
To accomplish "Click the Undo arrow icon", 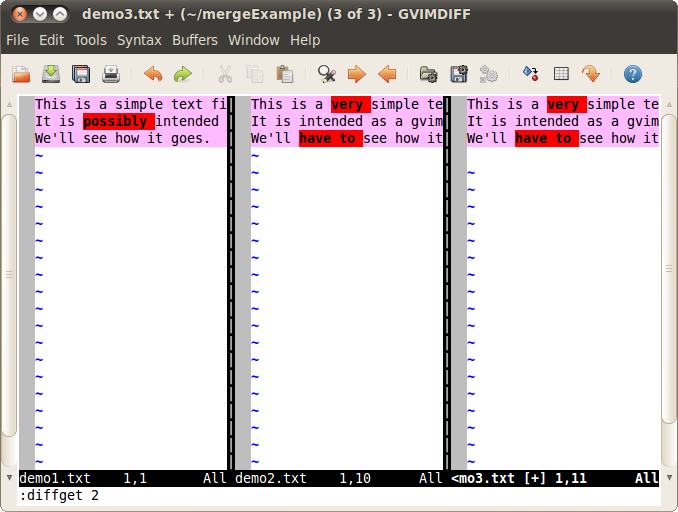I will click(153, 74).
